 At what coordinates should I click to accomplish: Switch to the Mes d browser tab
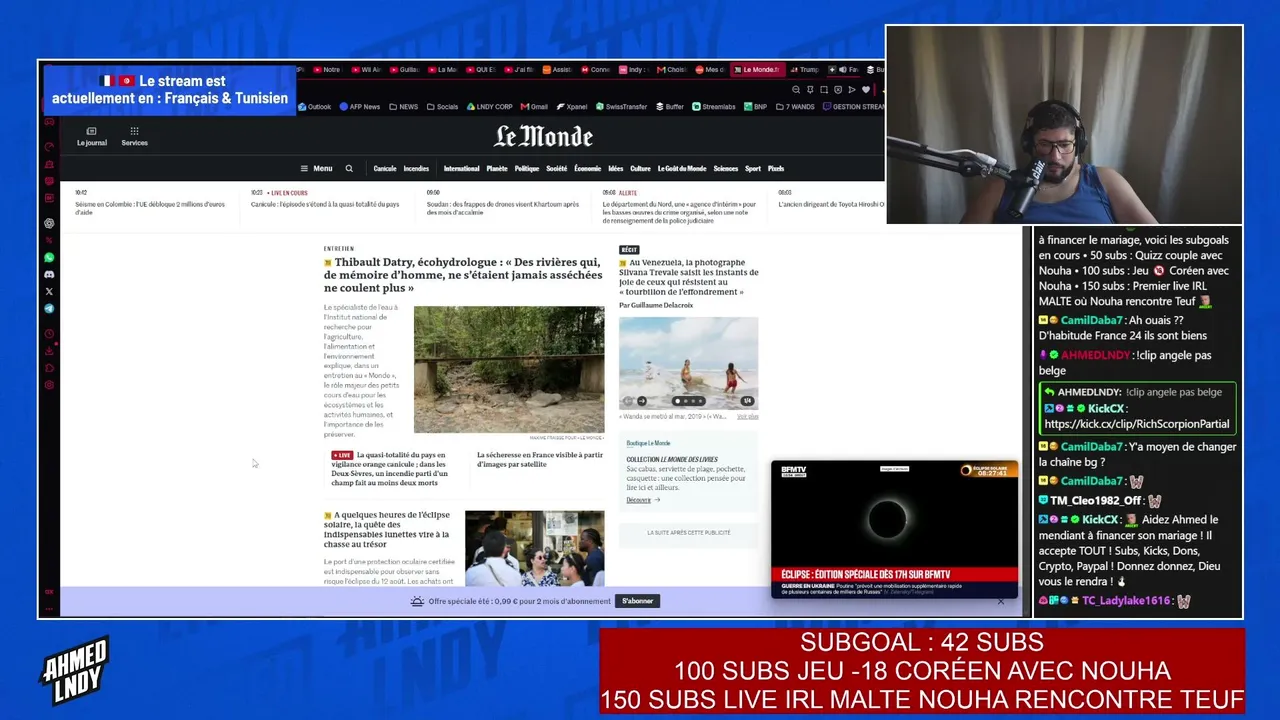click(709, 70)
